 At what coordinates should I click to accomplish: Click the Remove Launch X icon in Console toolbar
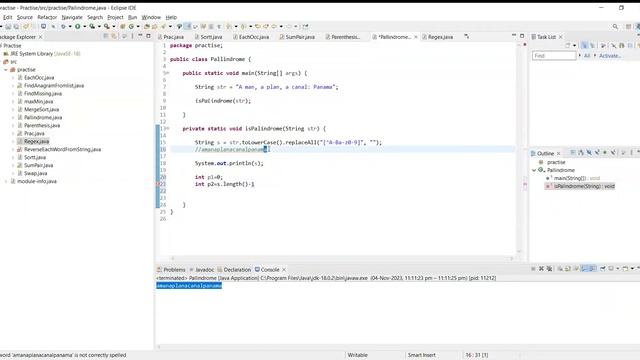click(x=541, y=269)
